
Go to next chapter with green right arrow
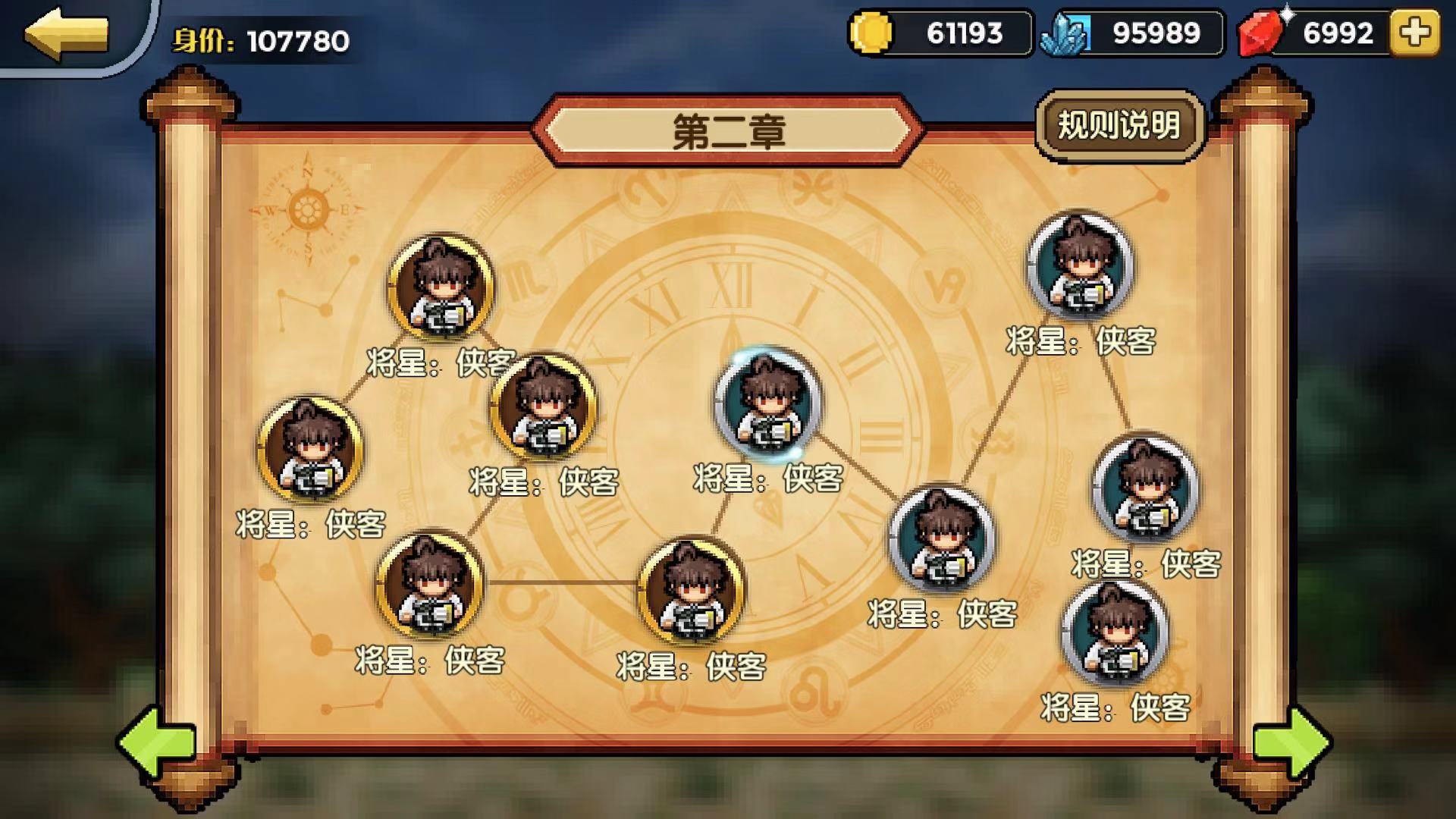1291,742
